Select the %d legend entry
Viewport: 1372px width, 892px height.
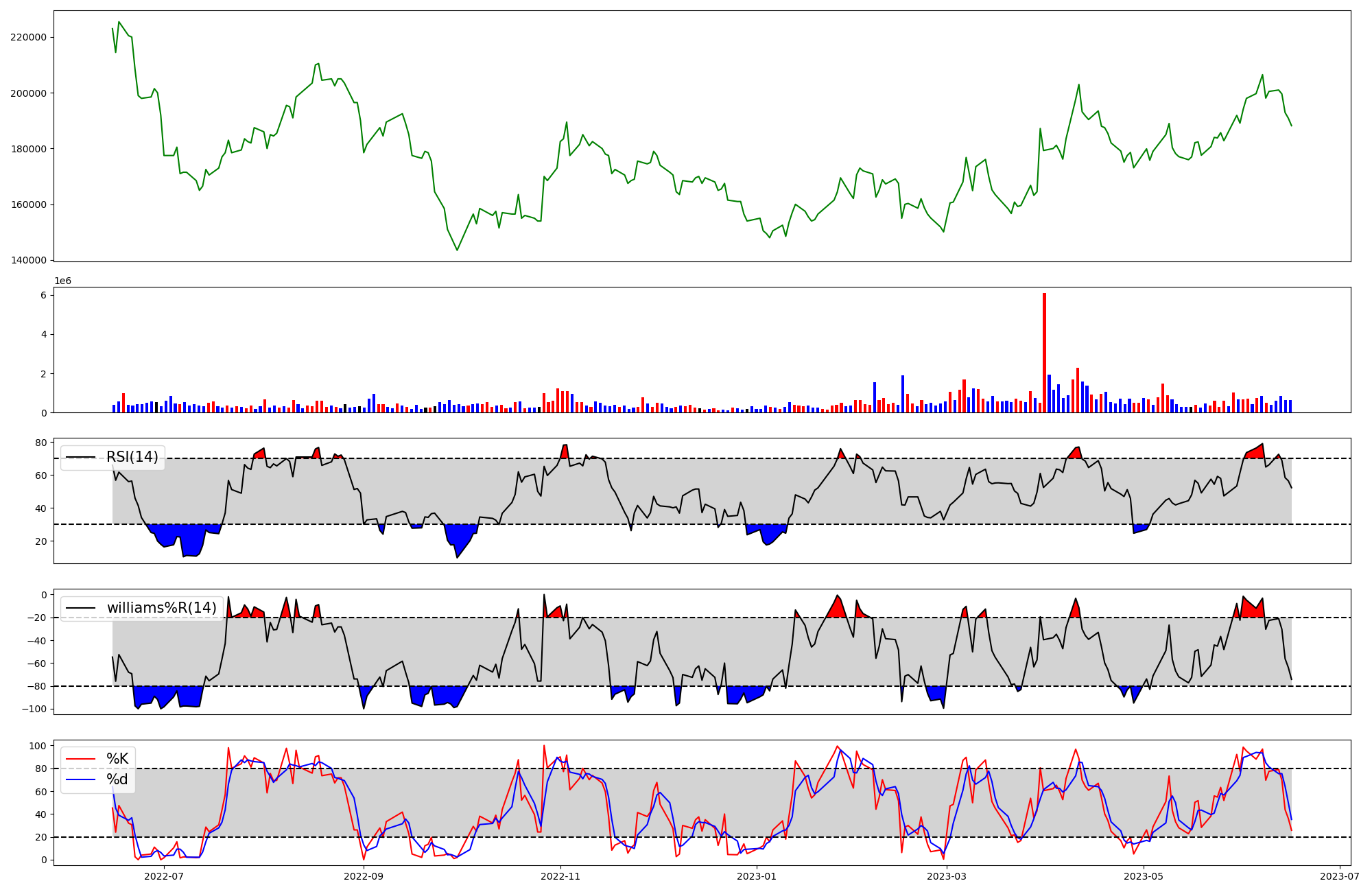click(x=117, y=779)
